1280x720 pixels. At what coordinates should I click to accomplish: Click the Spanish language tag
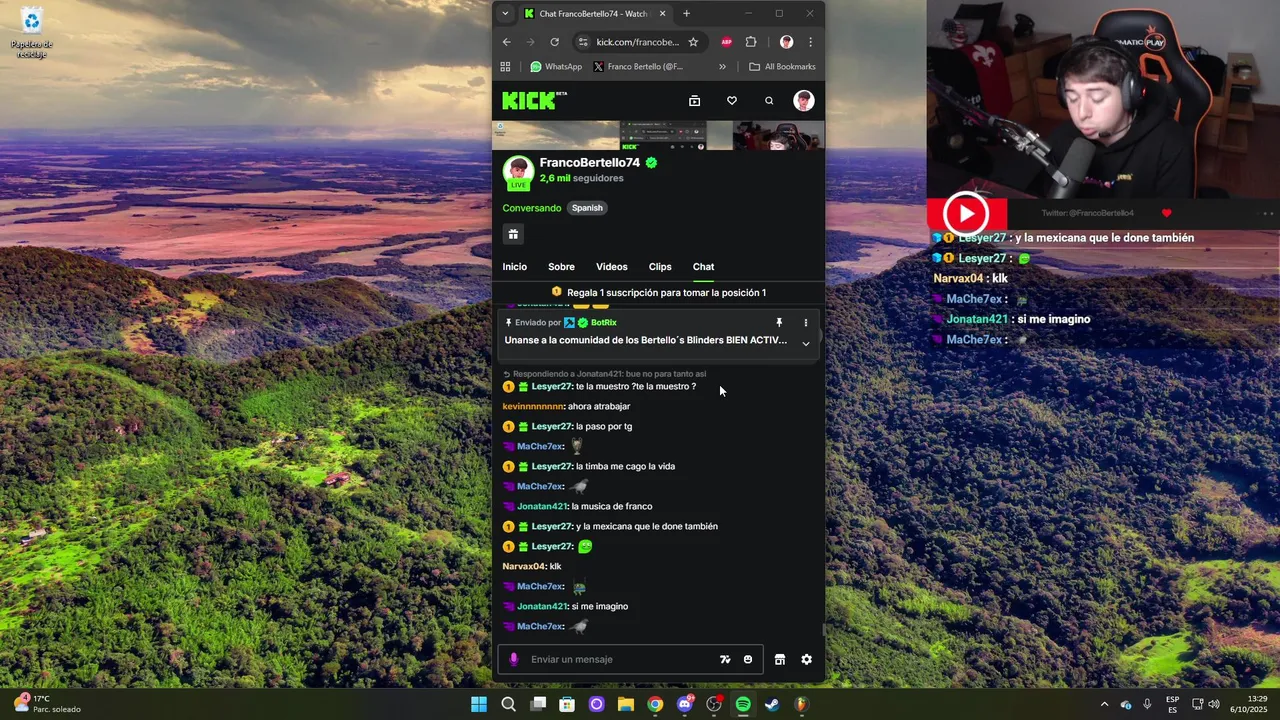[x=587, y=208]
